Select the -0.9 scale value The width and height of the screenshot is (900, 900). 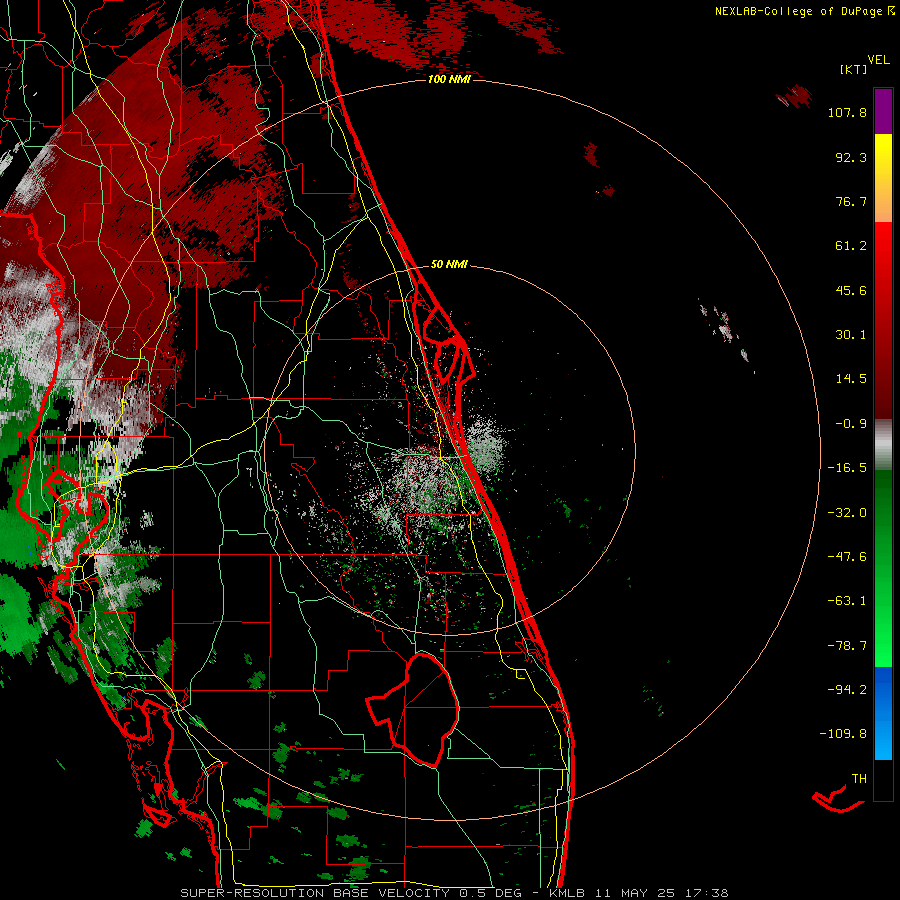pyautogui.click(x=851, y=424)
